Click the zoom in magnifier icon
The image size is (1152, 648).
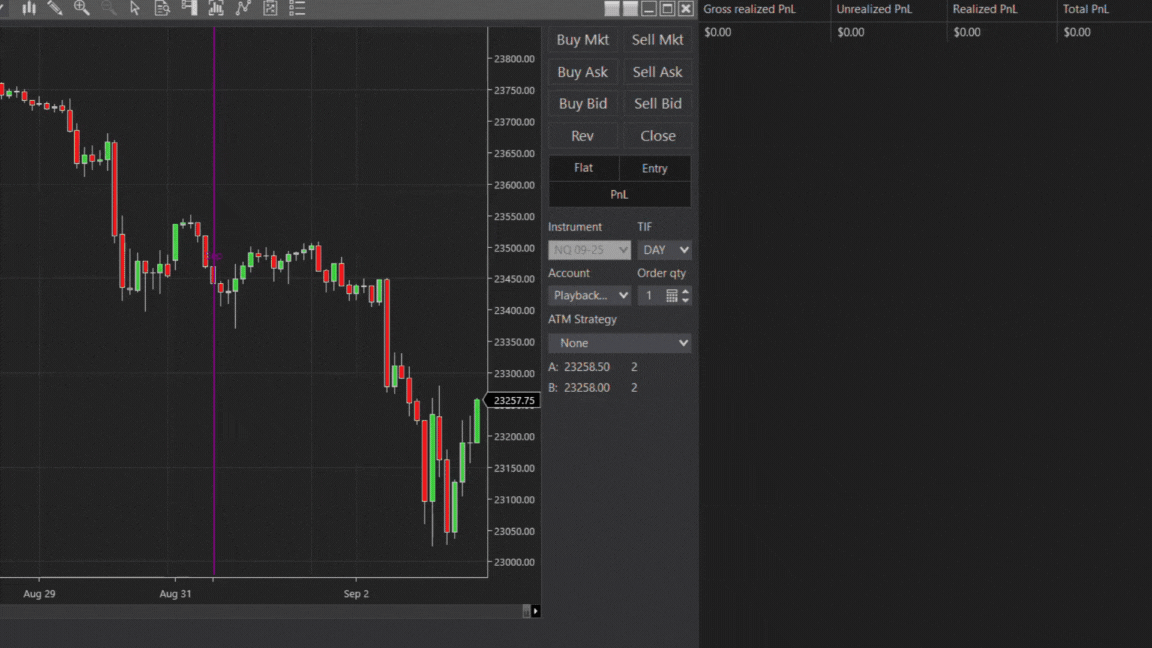(81, 8)
